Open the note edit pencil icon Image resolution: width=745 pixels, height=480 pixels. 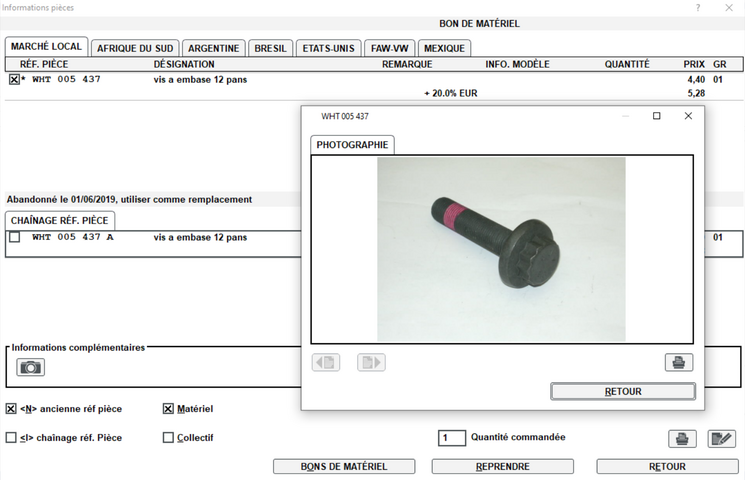click(x=721, y=438)
